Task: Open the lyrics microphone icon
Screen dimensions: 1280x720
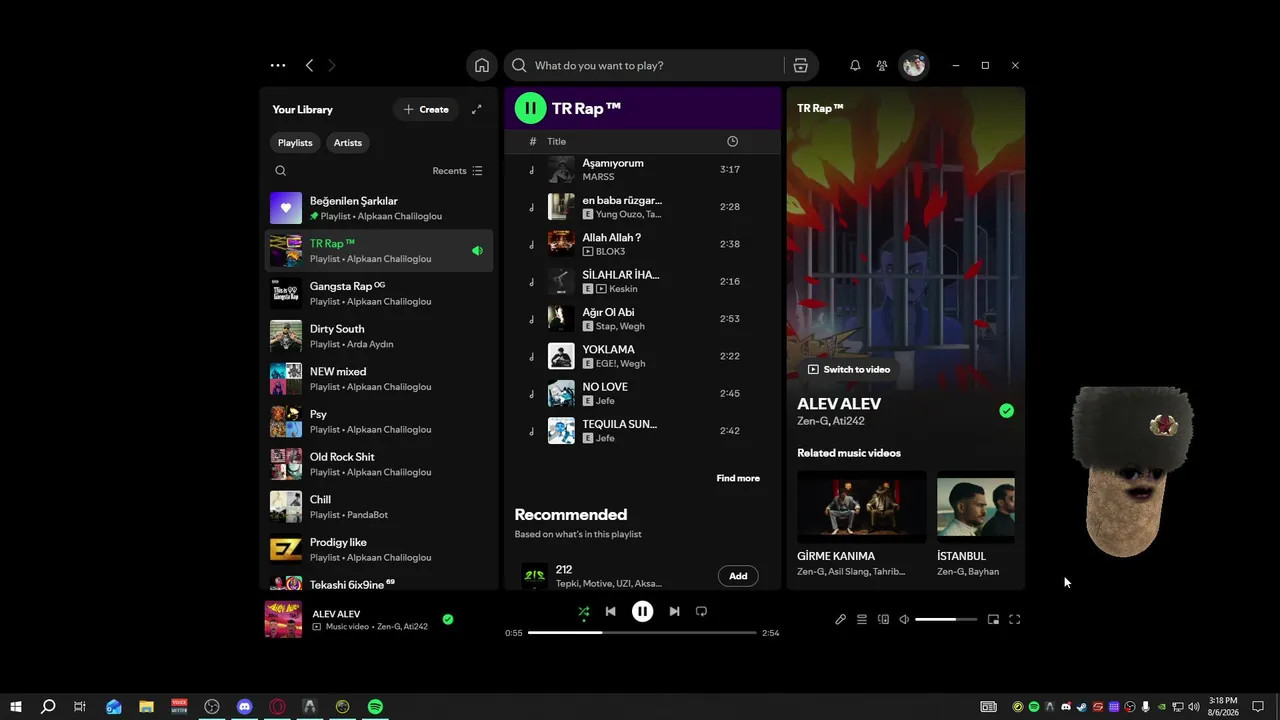Action: [841, 619]
